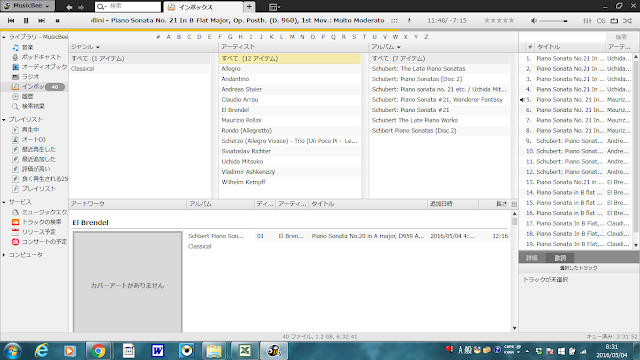Viewport: 640px width, 360px height.
Task: Open Microsoft Word from the taskbar
Action: pyautogui.click(x=158, y=351)
